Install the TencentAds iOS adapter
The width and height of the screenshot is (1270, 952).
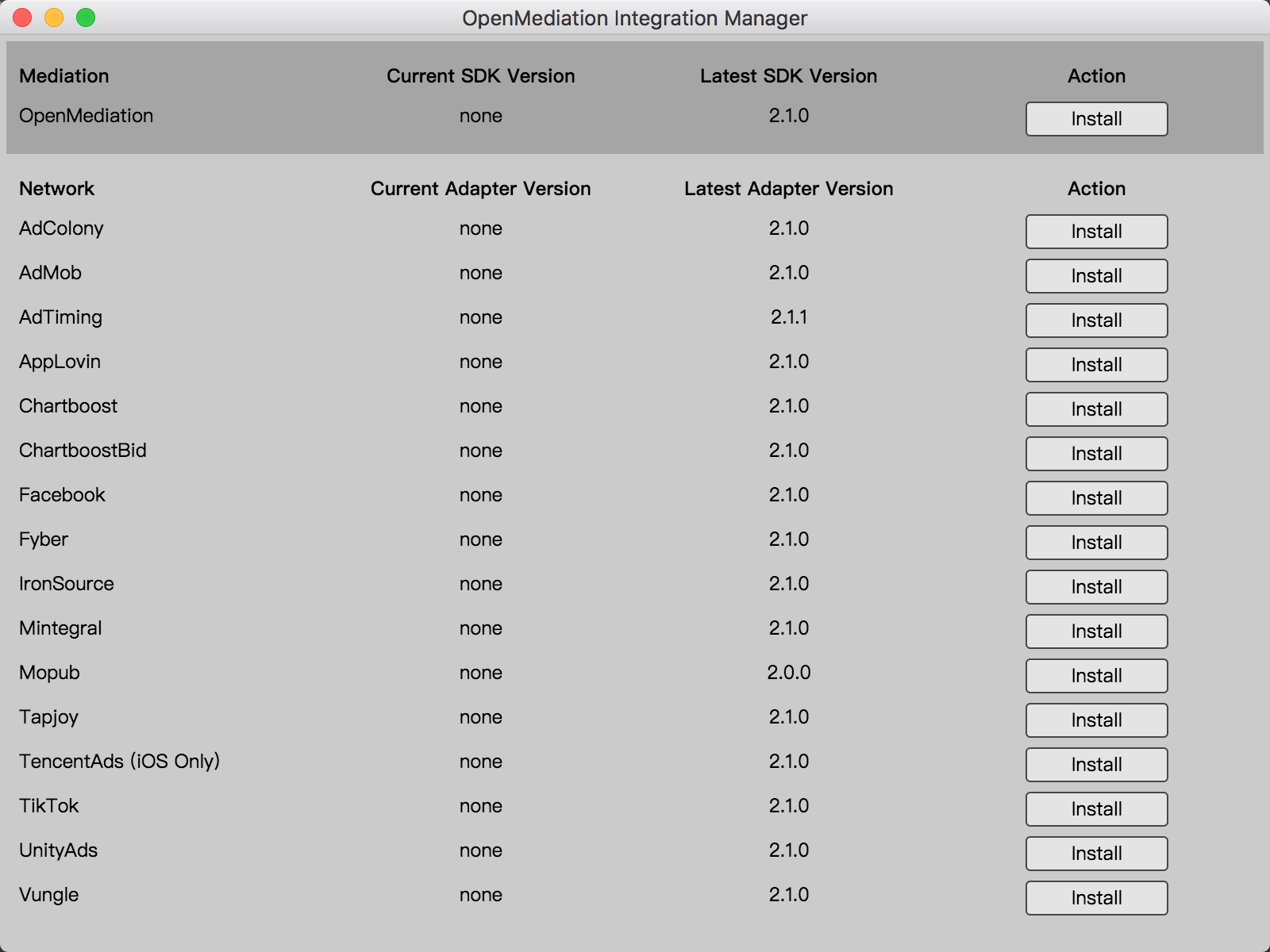tap(1096, 765)
